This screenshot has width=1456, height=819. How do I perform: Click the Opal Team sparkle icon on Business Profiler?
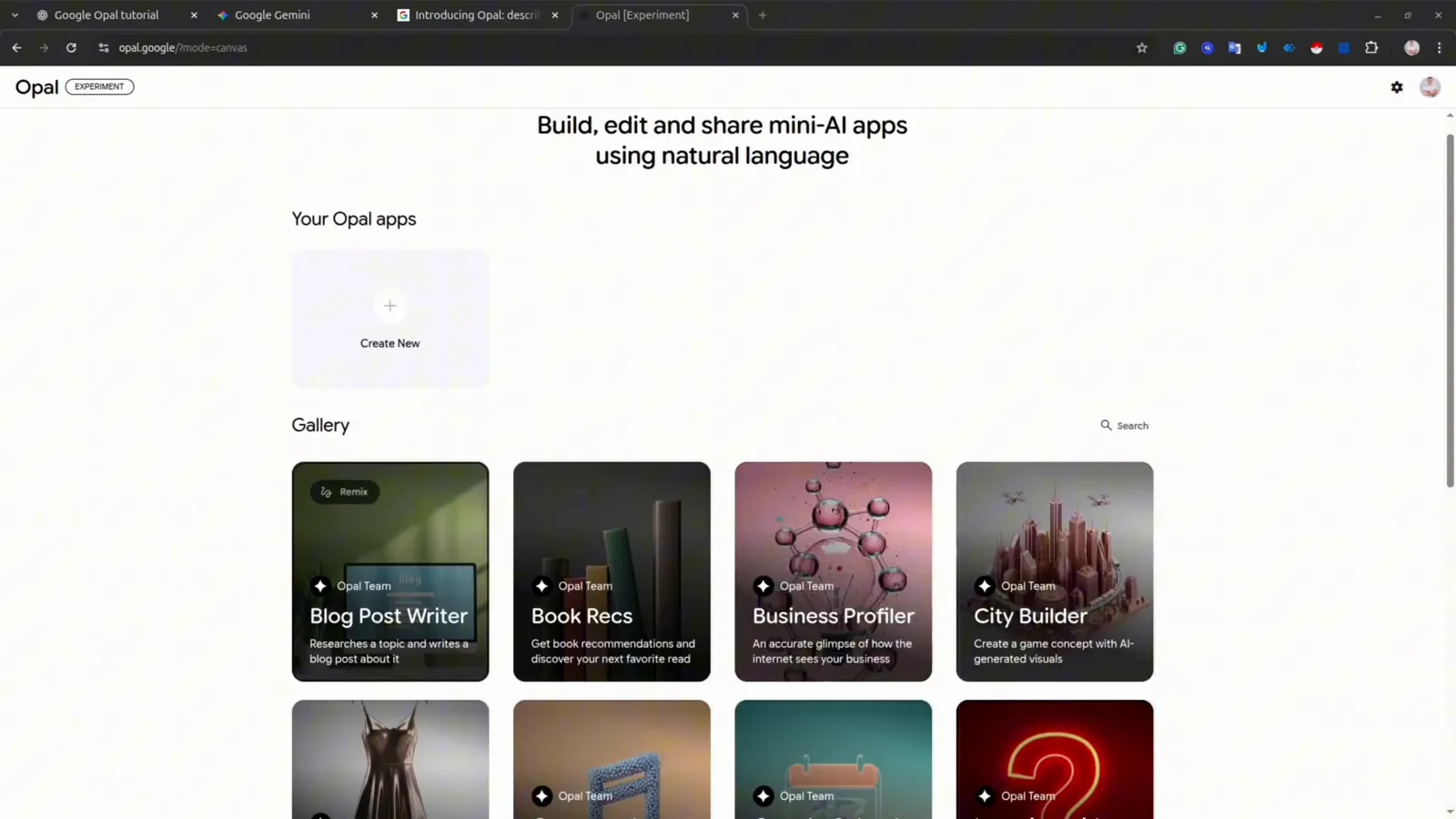(x=763, y=586)
